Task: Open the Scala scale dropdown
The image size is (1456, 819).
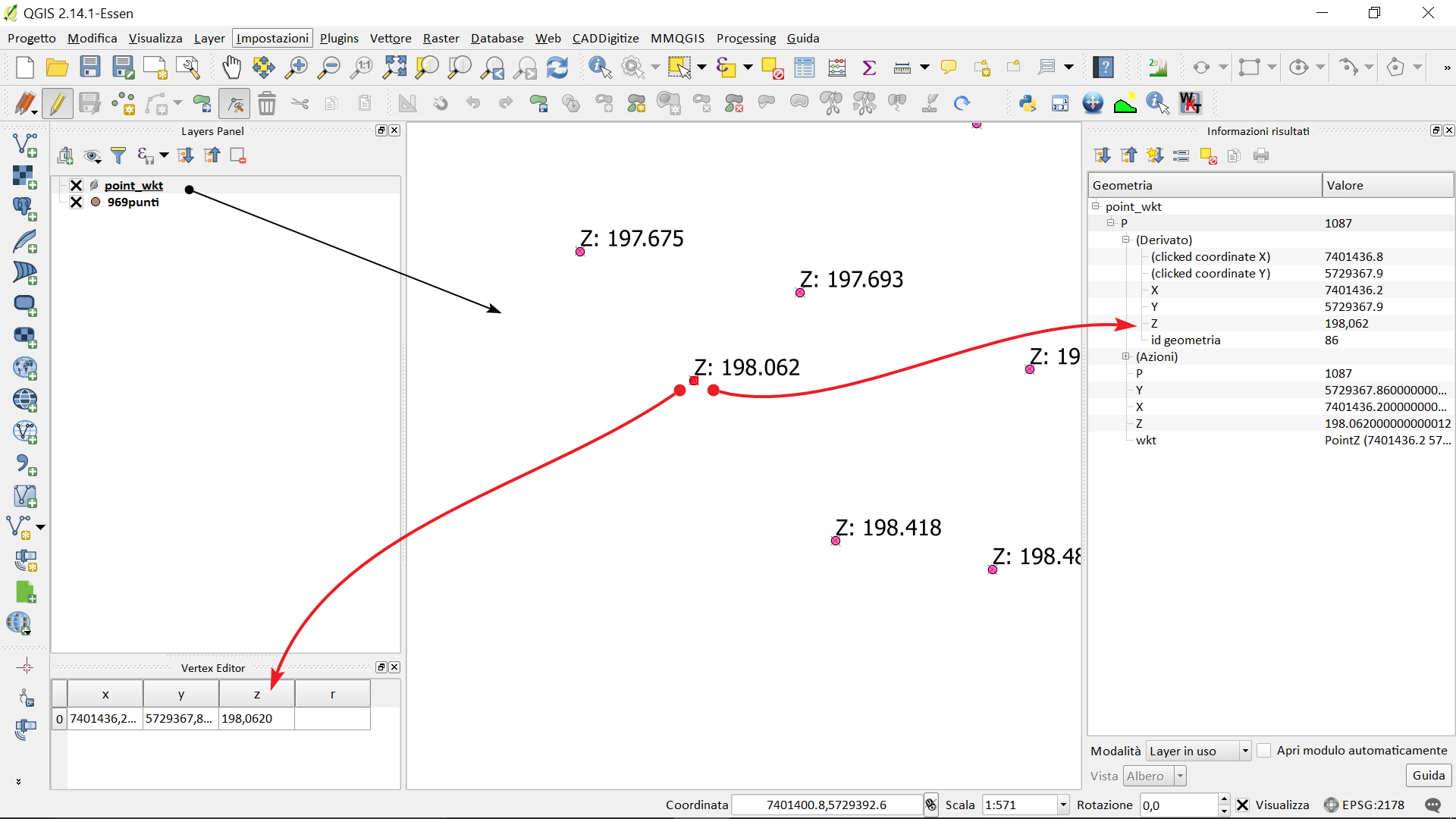Action: pos(1062,805)
